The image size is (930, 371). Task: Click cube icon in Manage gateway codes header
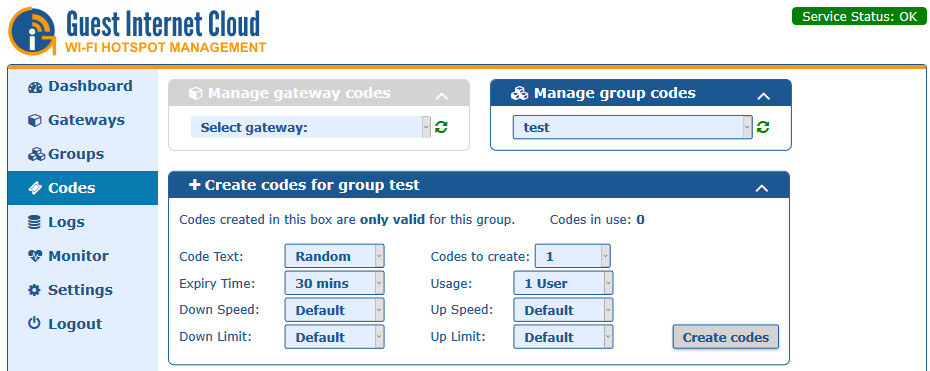coord(195,94)
